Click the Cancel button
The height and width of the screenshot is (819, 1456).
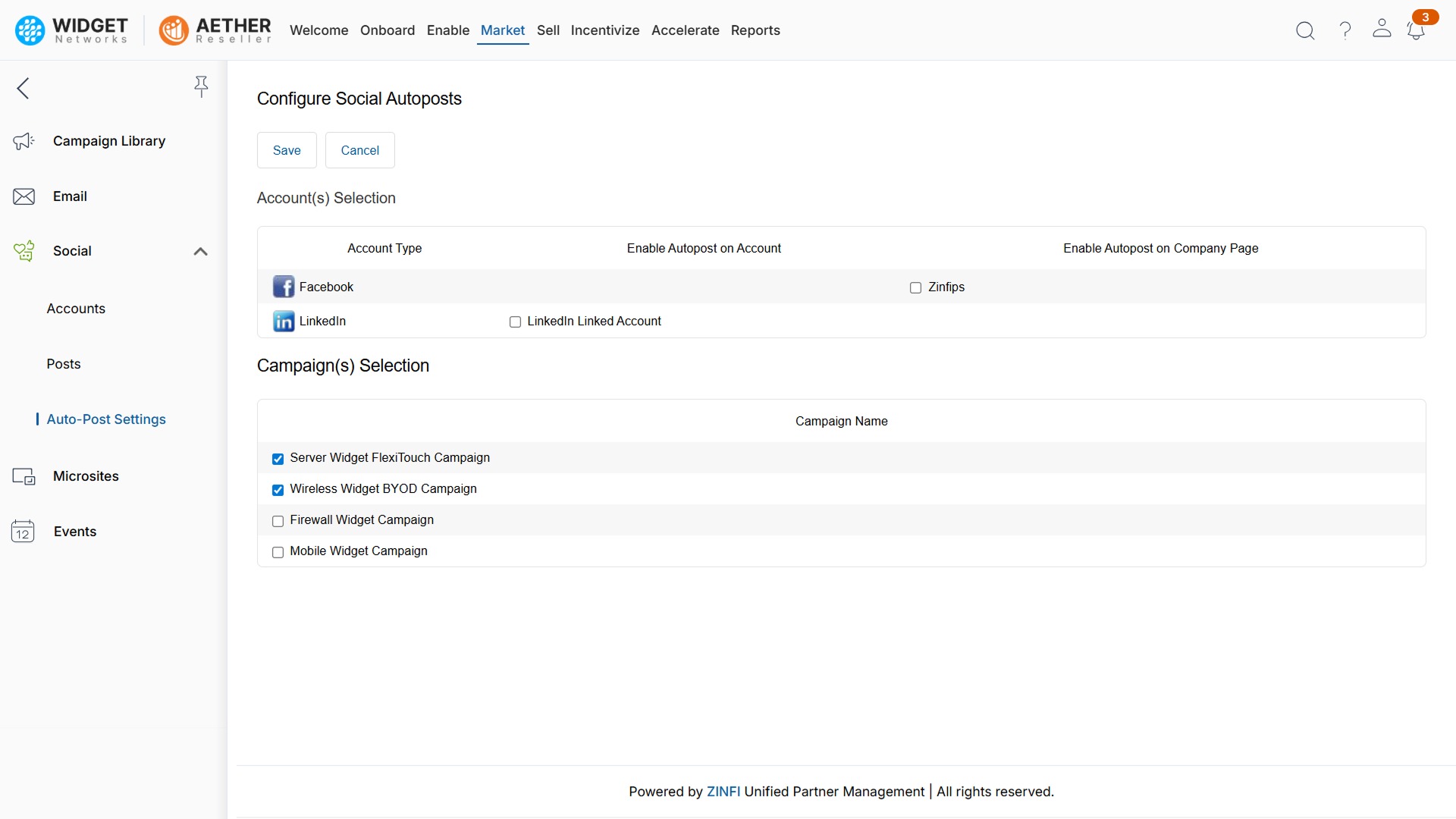(x=359, y=150)
